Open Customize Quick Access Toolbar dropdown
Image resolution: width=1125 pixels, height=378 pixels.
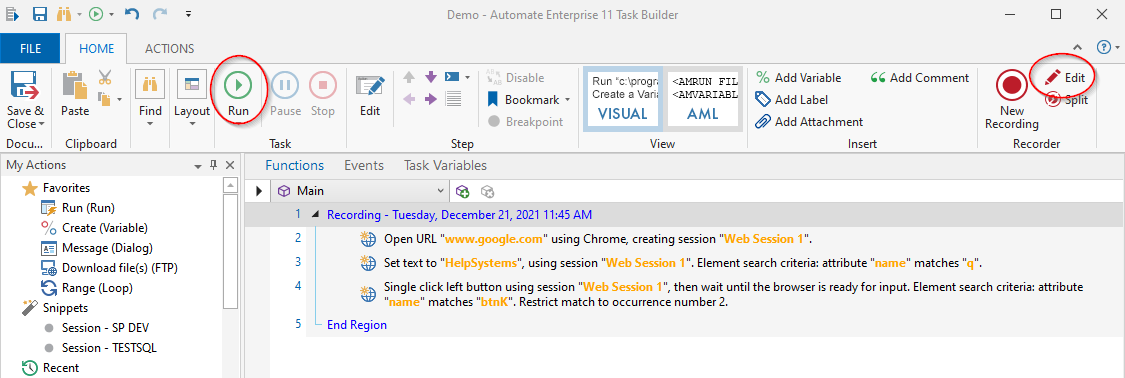click(188, 14)
